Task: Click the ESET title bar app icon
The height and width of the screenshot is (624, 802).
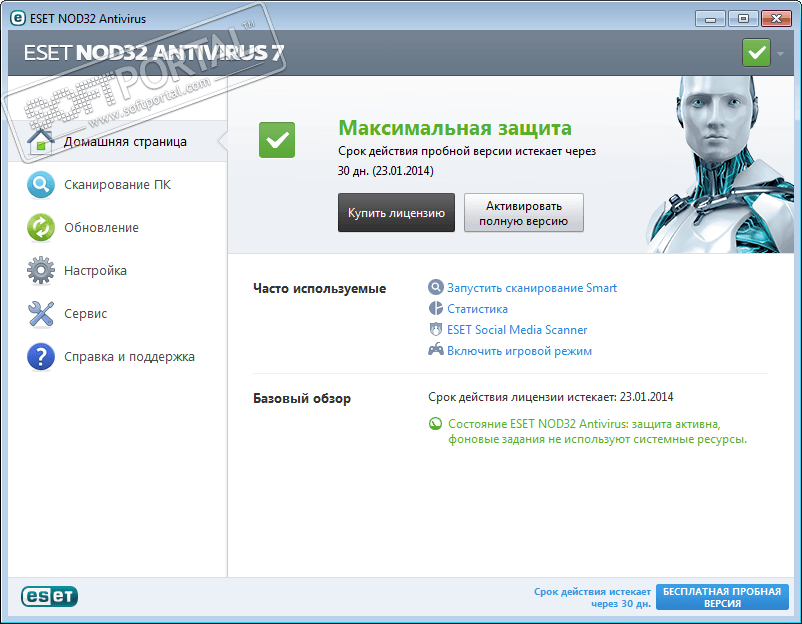Action: click(18, 18)
